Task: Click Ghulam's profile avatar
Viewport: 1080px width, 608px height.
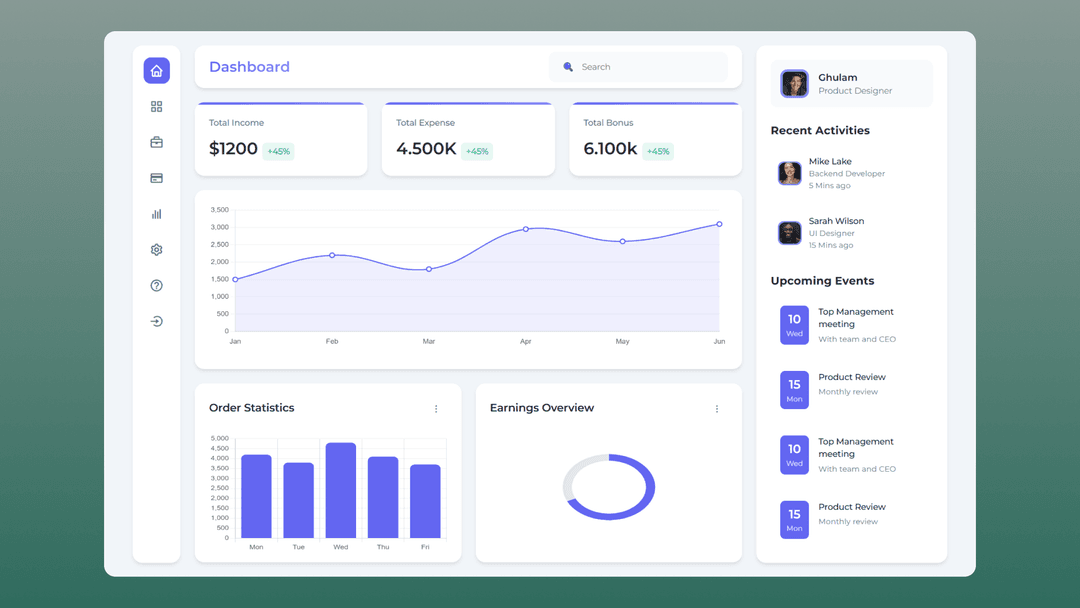Action: (793, 83)
